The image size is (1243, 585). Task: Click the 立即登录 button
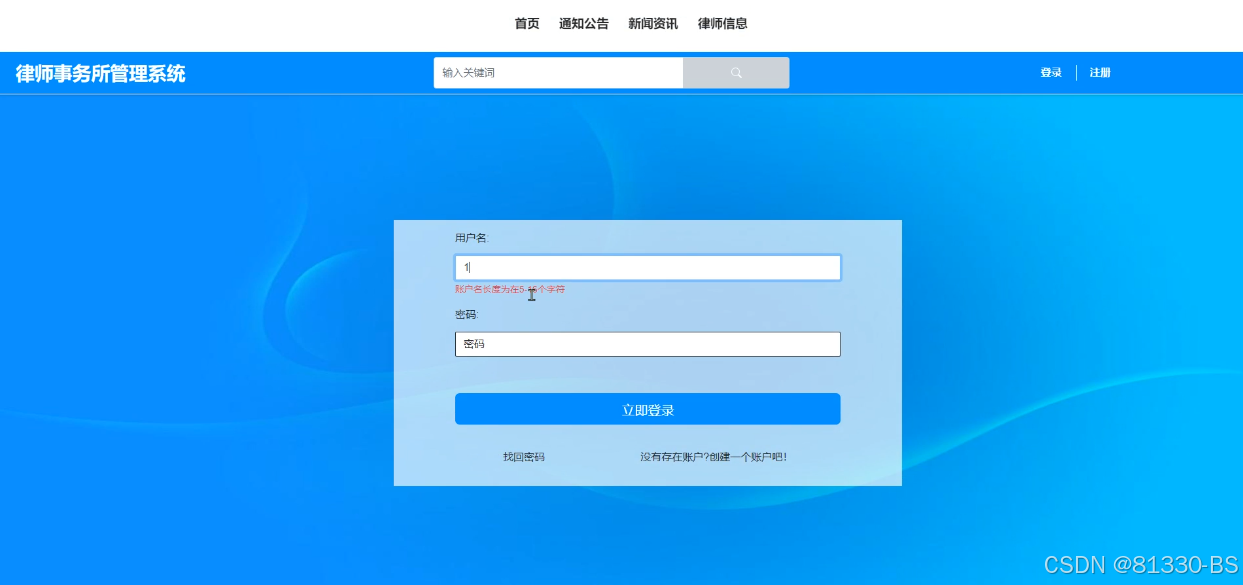648,409
